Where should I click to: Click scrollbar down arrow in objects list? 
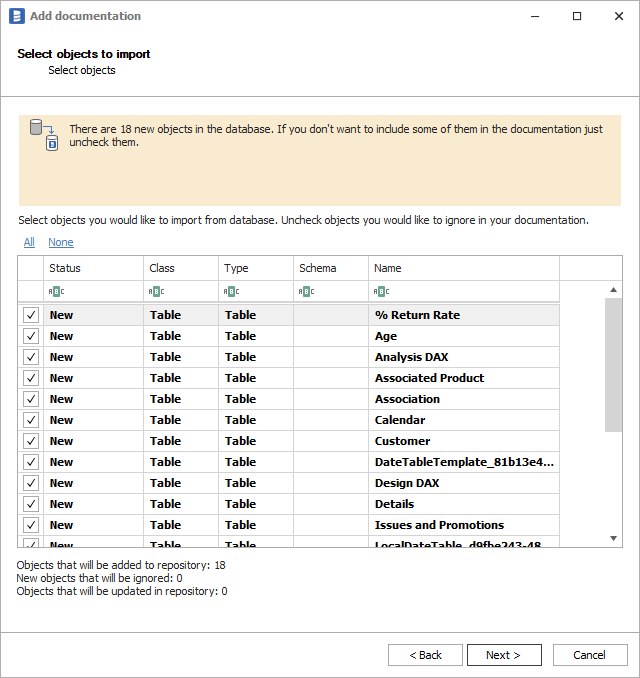pos(614,539)
